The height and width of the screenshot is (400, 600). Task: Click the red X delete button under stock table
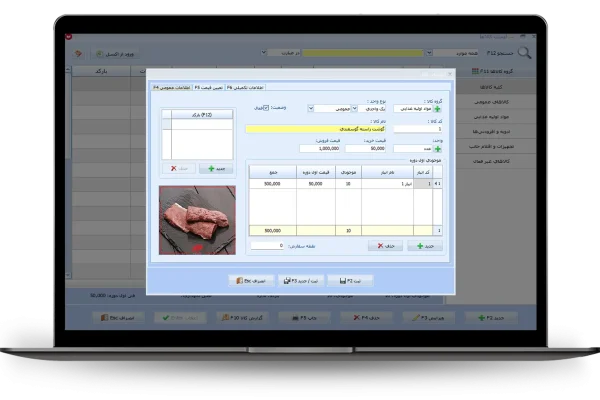click(x=385, y=245)
